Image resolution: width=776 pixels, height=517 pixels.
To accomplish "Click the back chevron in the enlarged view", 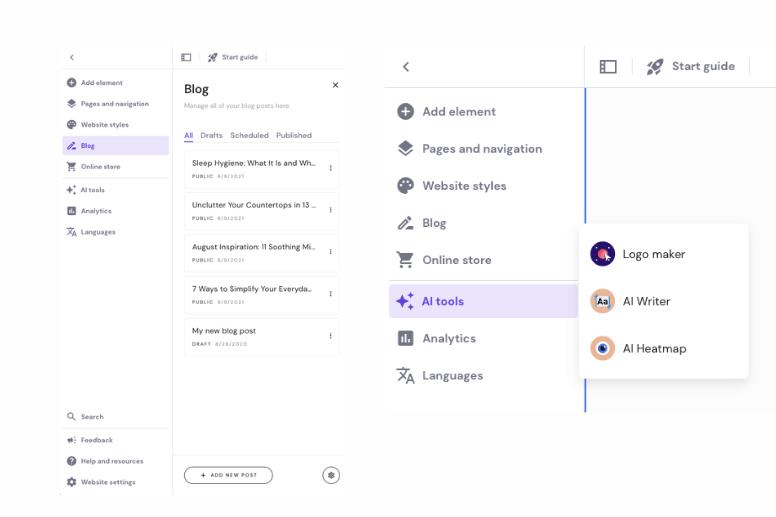I will tap(406, 67).
